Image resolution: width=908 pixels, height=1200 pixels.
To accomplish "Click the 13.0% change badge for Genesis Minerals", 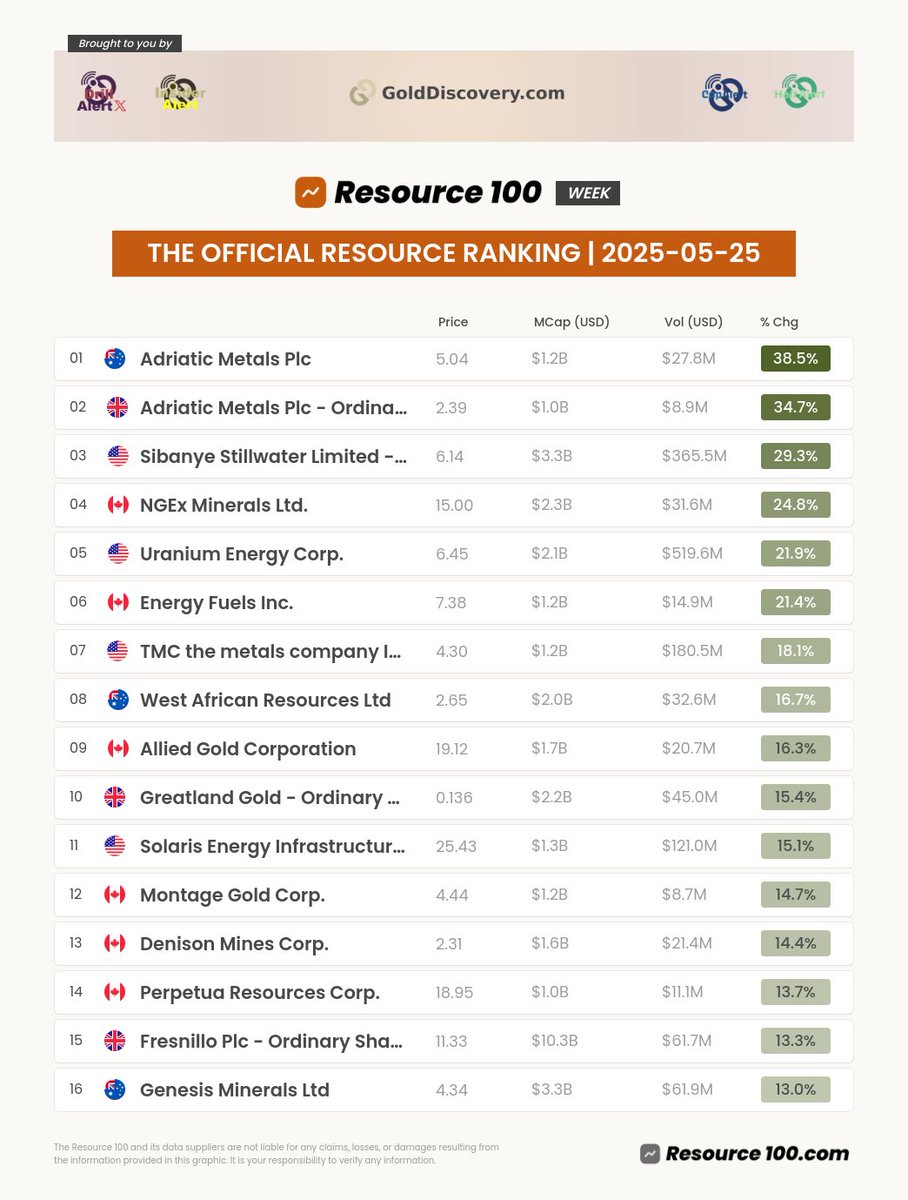I will point(796,1089).
